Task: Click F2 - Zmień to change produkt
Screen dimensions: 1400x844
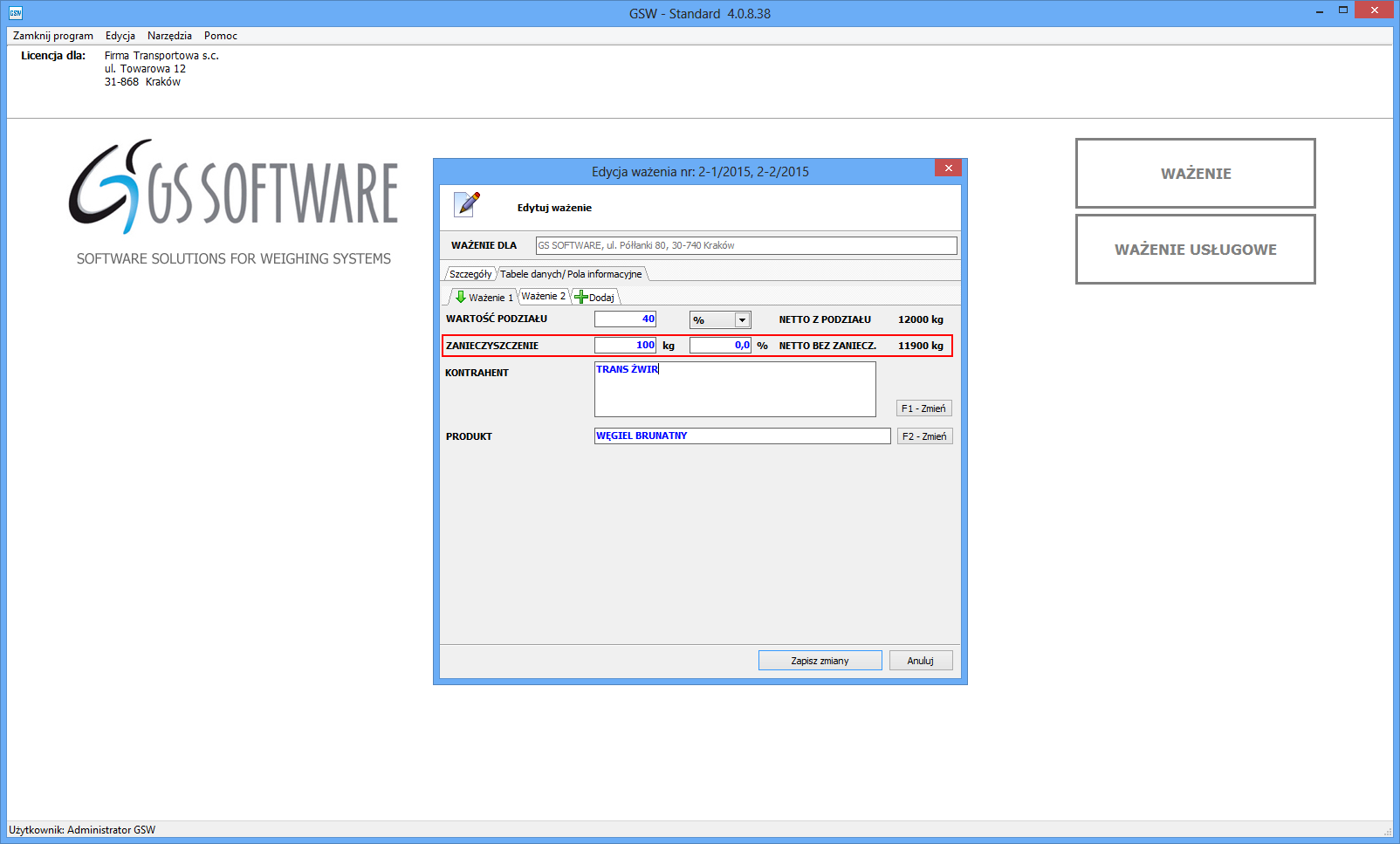Action: coord(924,436)
